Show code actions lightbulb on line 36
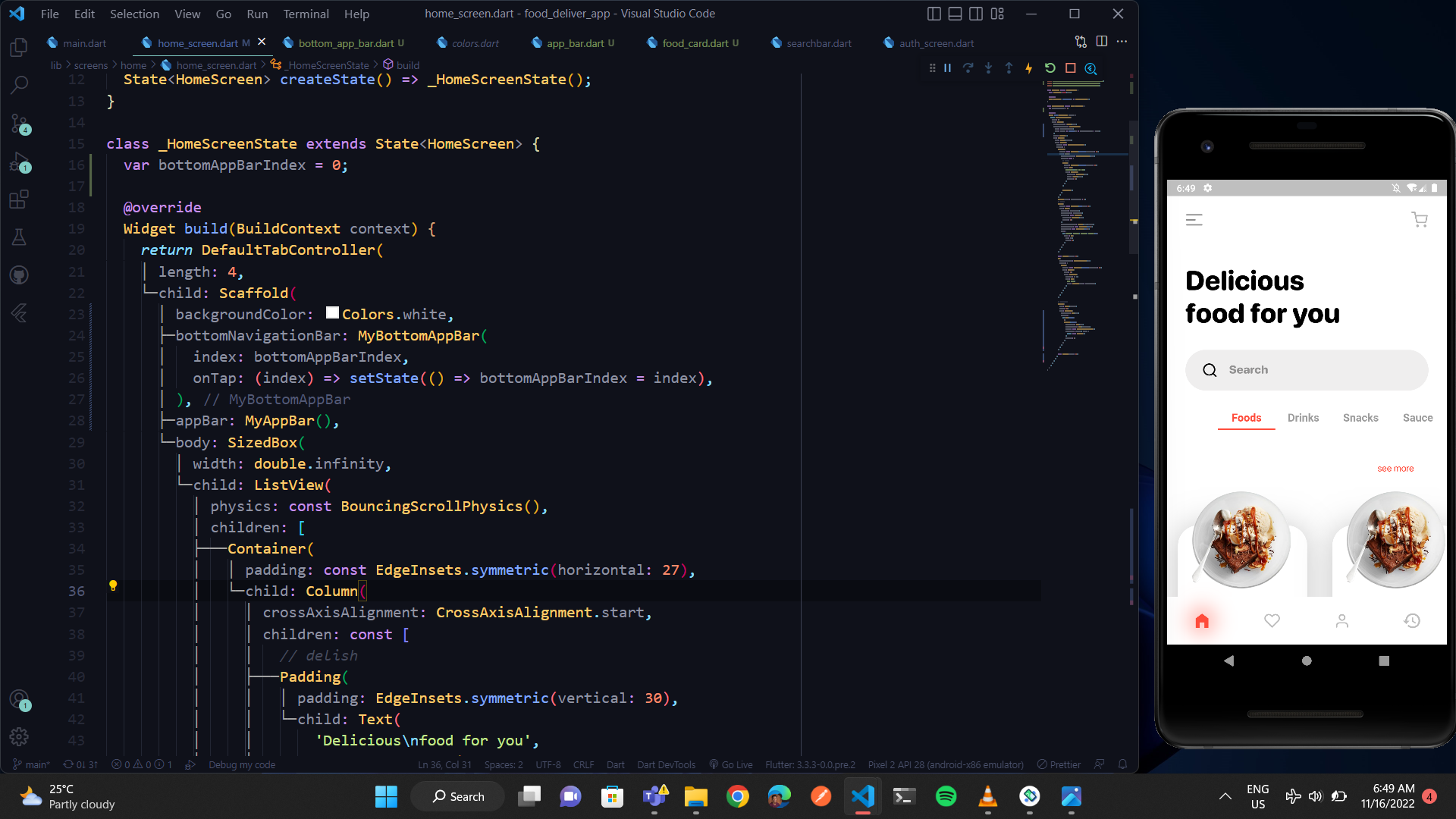Screen dimensions: 1456x819 click(x=113, y=585)
